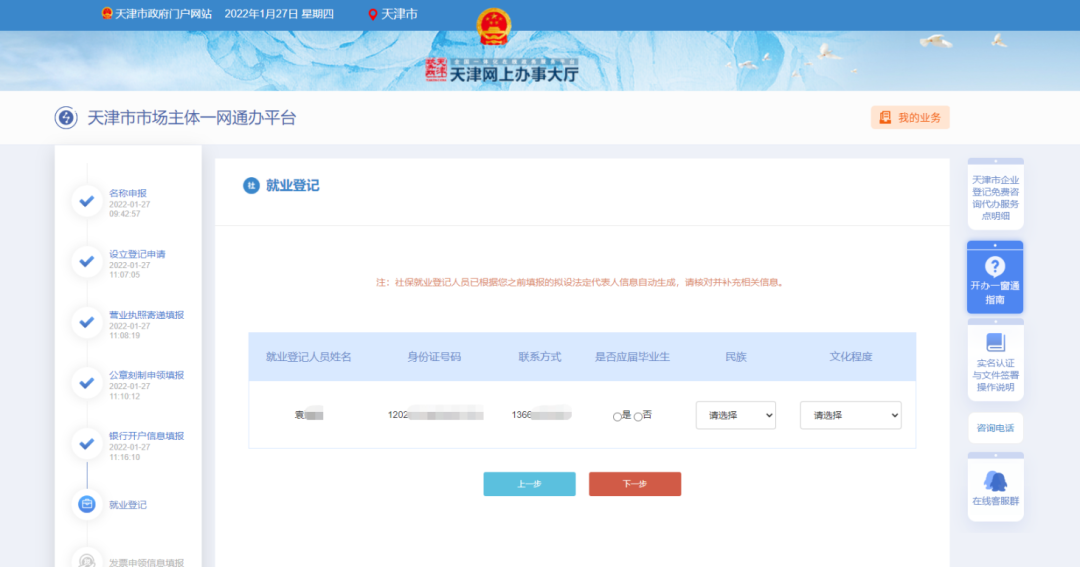The height and width of the screenshot is (567, 1080).
Task: Click the 天津市 location text
Action: pyautogui.click(x=399, y=14)
